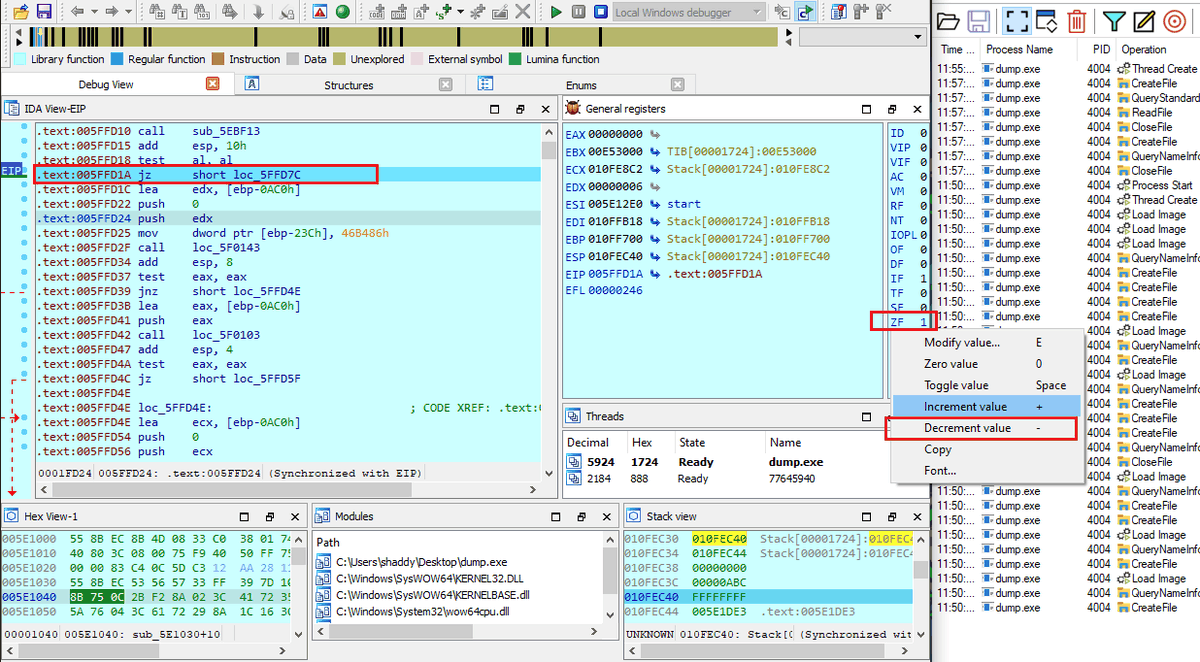Save the IDA database with the floppy icon
The width and height of the screenshot is (1200, 662).
pyautogui.click(x=44, y=12)
